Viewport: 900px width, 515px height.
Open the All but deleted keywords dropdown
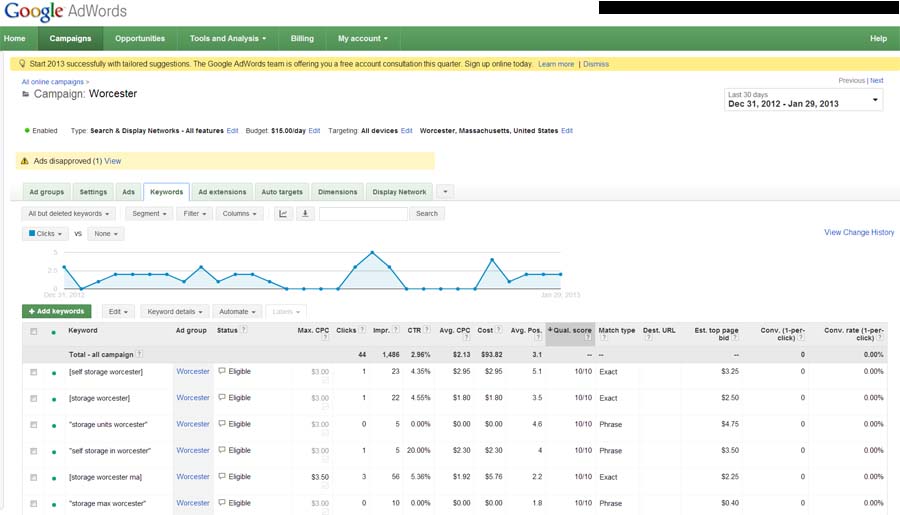[x=69, y=214]
